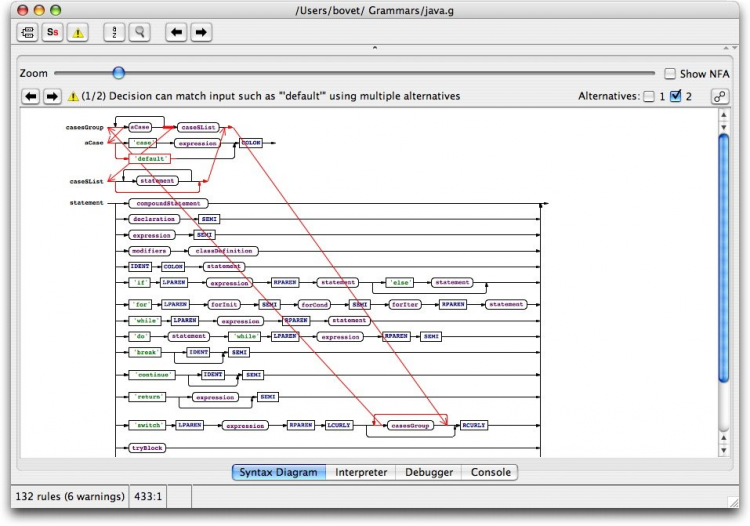Click the Syntax Diagram tab
This screenshot has height=526, width=750.
click(278, 472)
